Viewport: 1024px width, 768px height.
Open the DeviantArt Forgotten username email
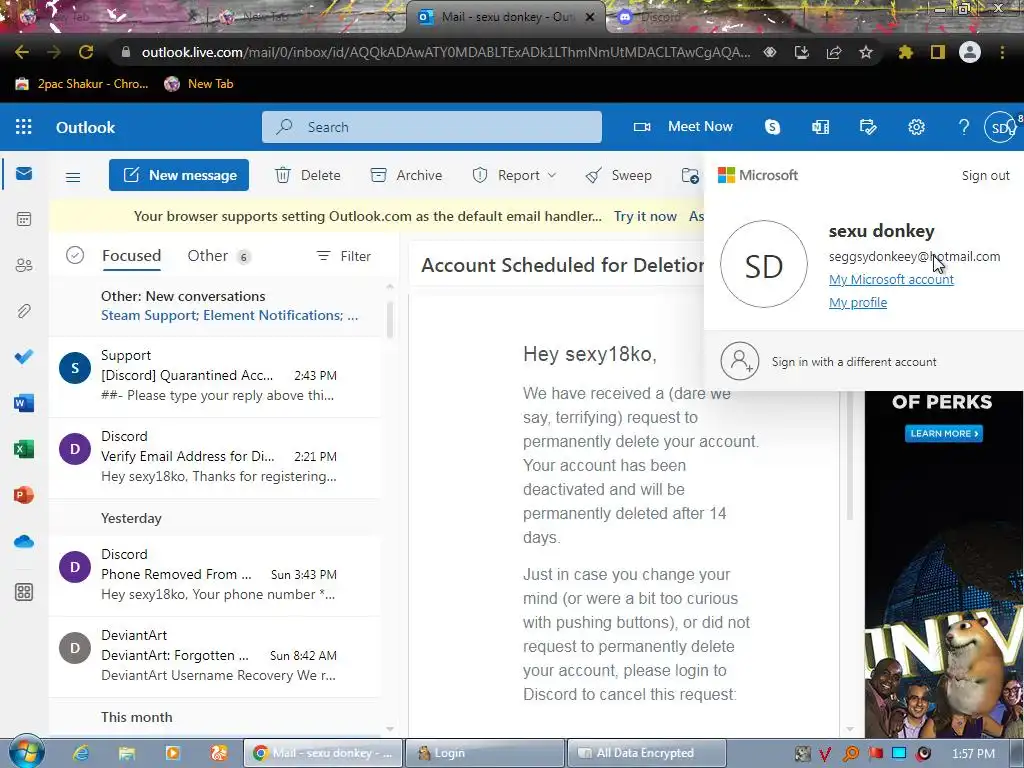coord(216,656)
